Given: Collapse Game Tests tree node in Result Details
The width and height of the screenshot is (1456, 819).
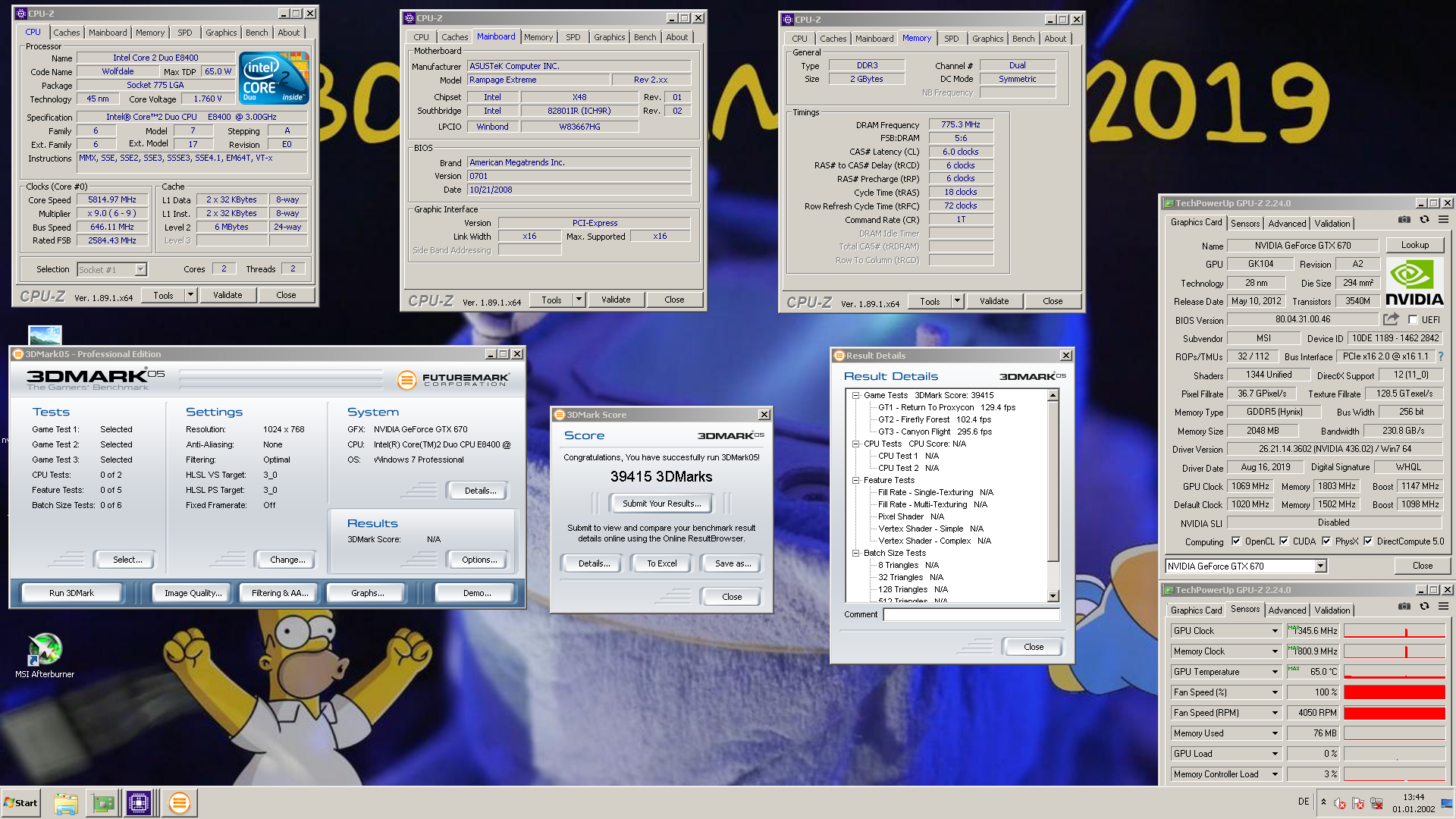Looking at the screenshot, I should coord(855,395).
